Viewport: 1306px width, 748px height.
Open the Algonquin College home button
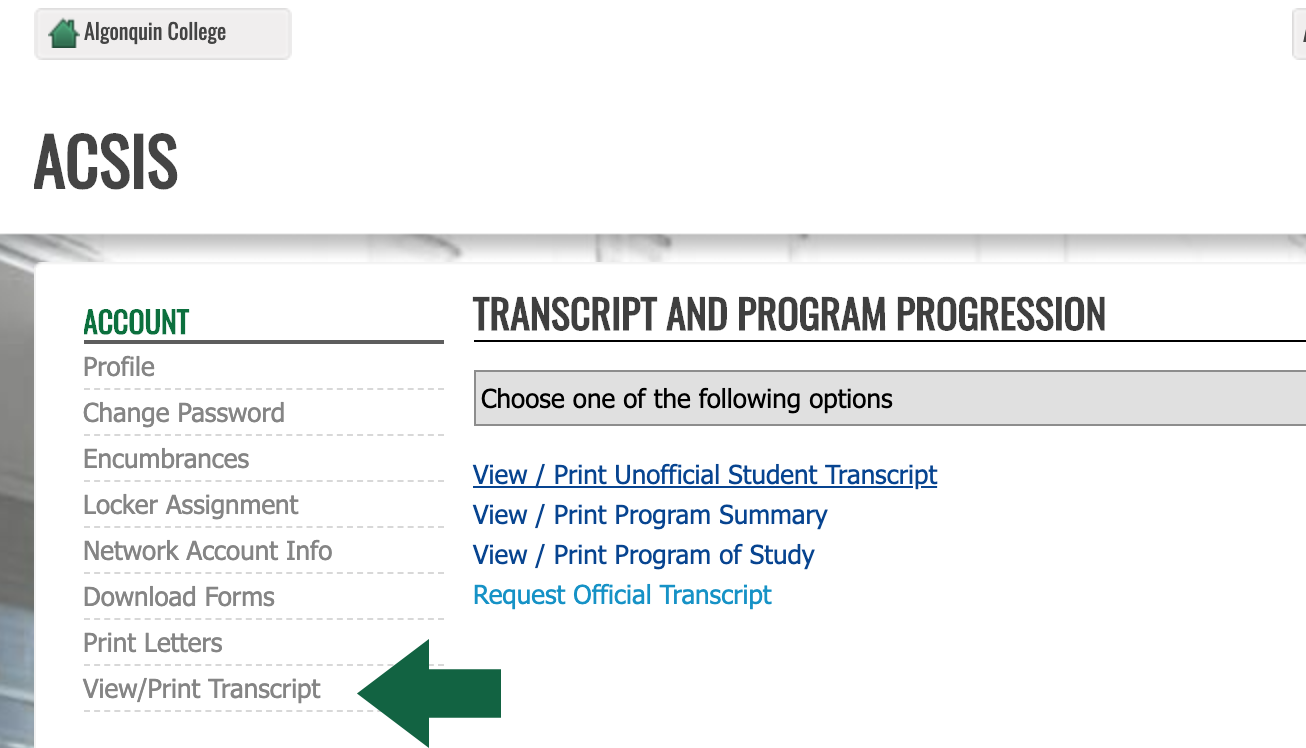pos(163,34)
